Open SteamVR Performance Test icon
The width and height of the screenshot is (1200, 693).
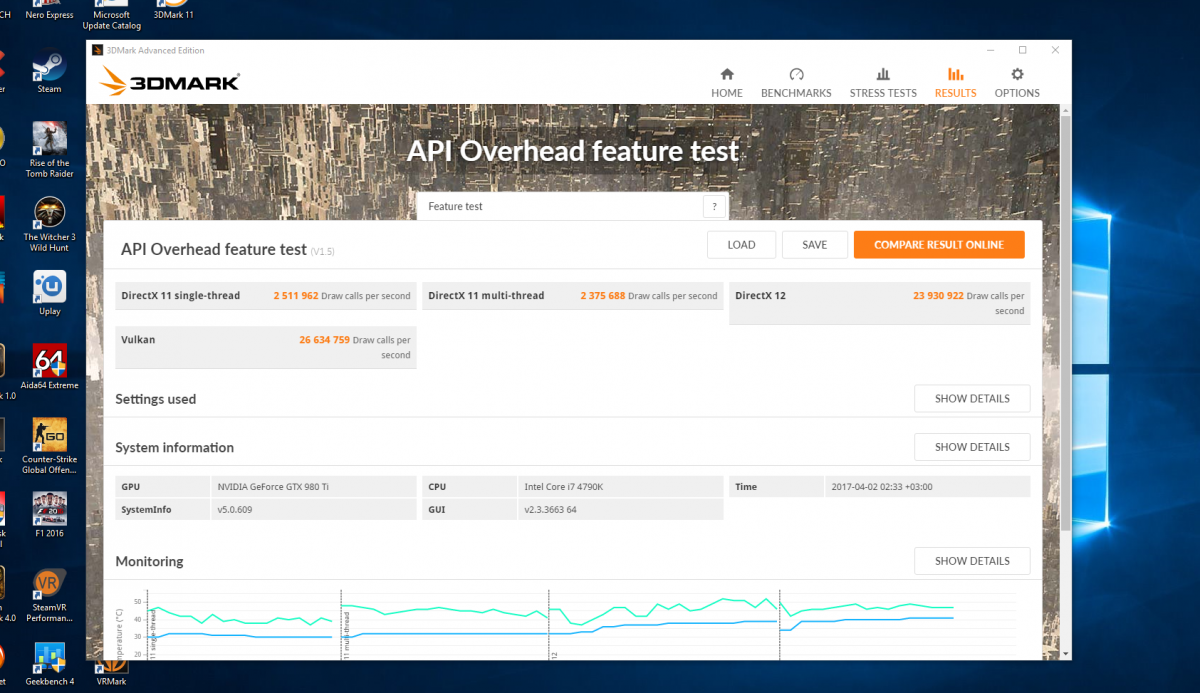coord(49,596)
